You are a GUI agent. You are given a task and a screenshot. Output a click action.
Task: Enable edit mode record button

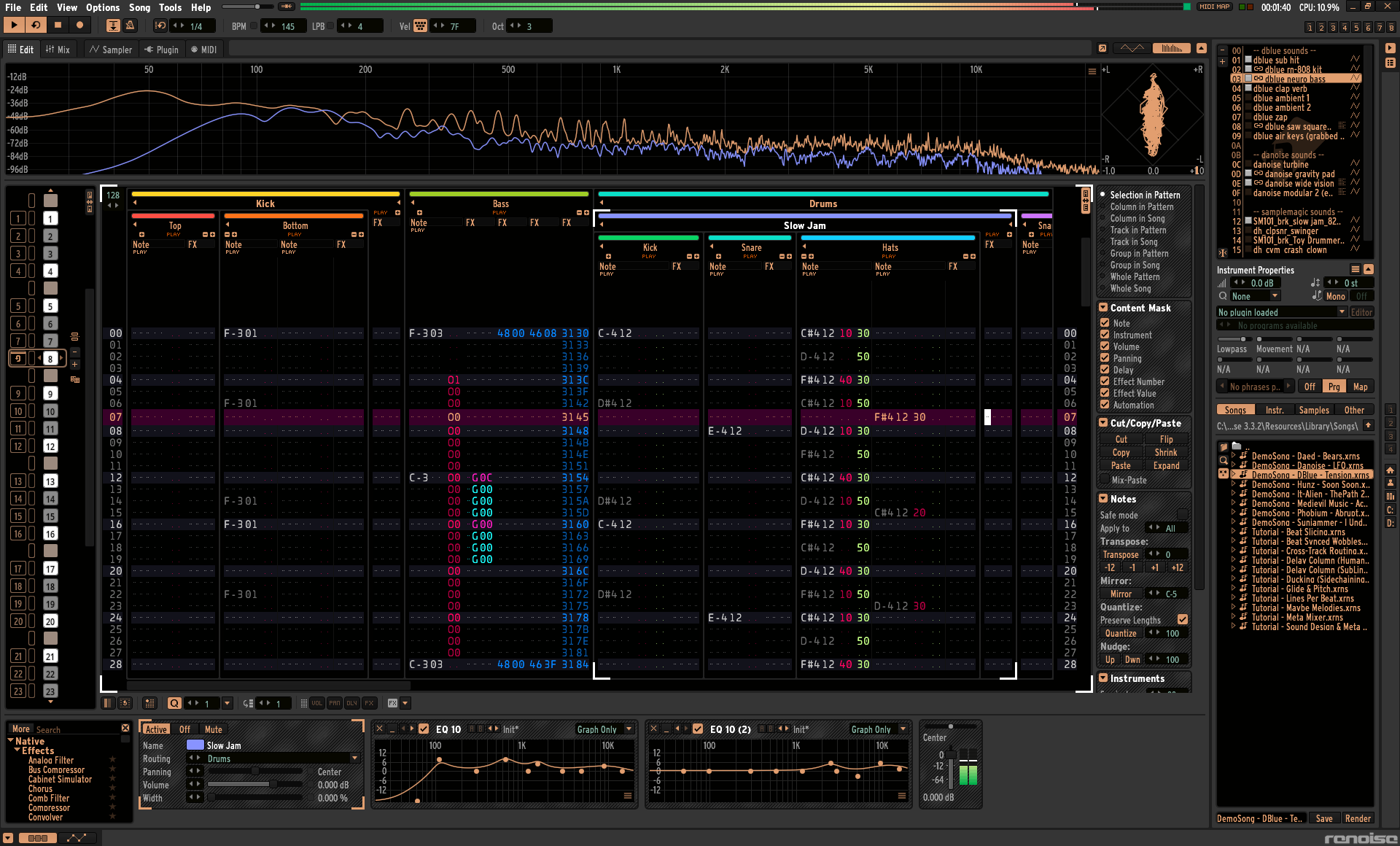coord(79,26)
